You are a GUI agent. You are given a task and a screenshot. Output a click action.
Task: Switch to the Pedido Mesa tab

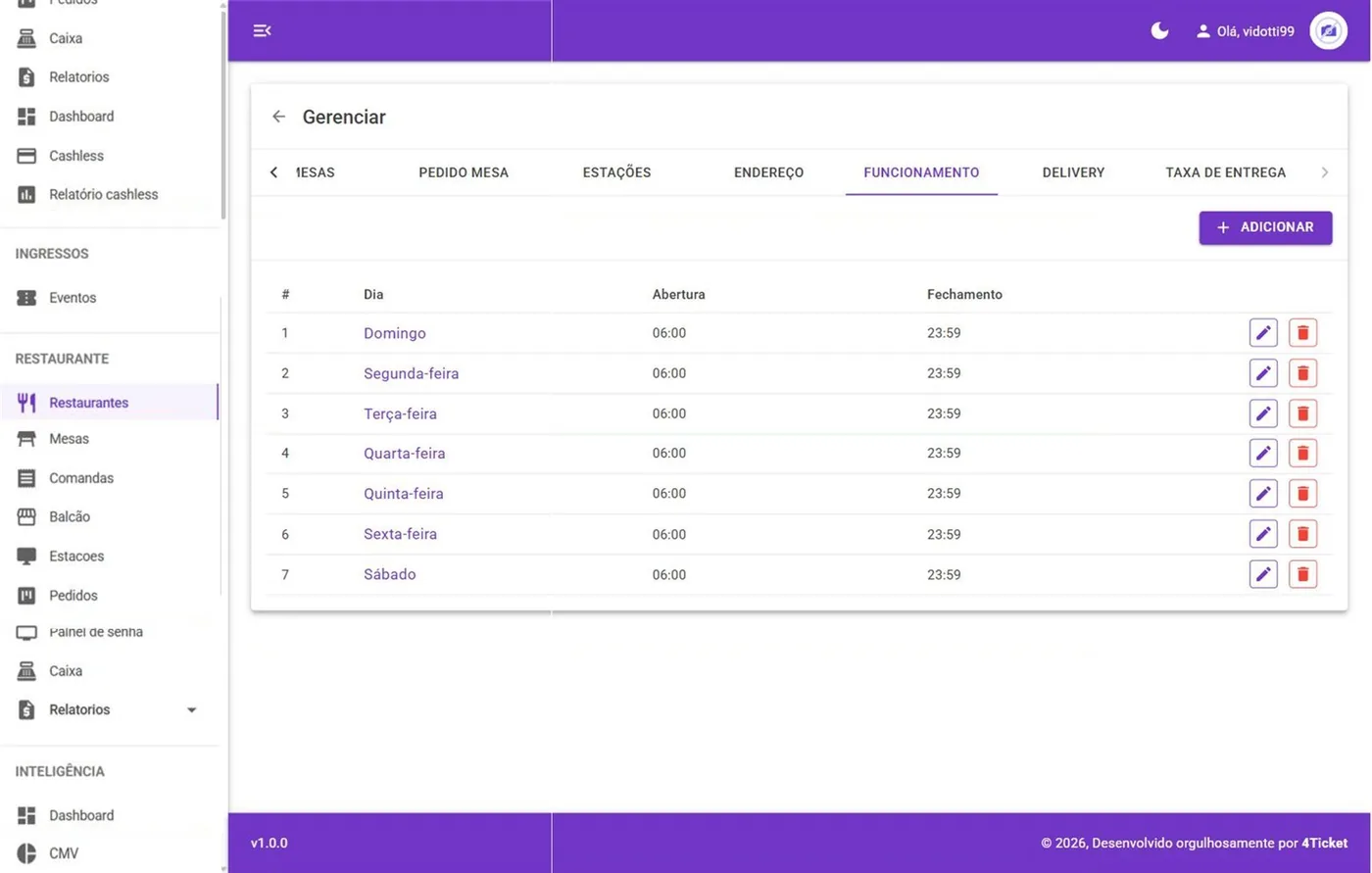point(464,172)
